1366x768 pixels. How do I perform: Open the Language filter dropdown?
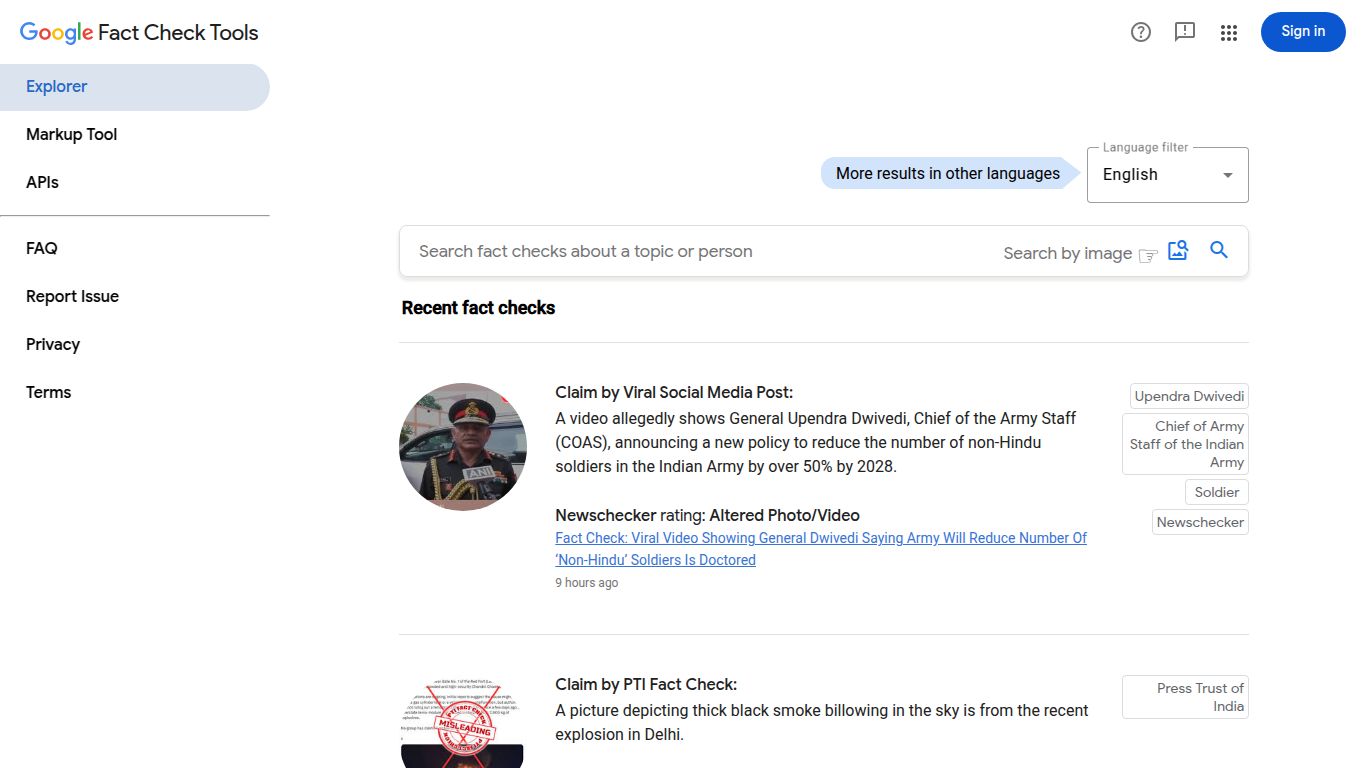1167,175
